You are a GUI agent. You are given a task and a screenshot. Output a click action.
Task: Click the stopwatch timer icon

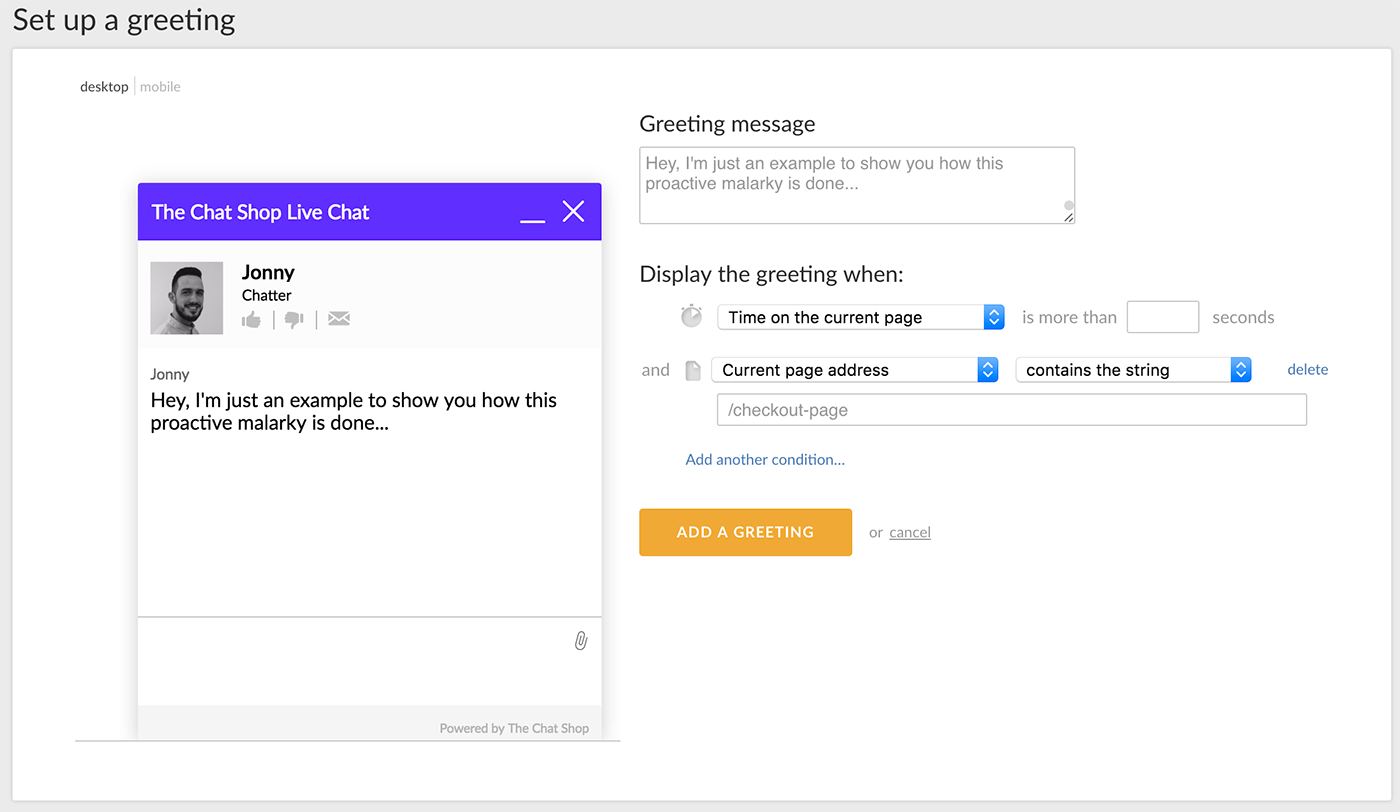click(691, 316)
